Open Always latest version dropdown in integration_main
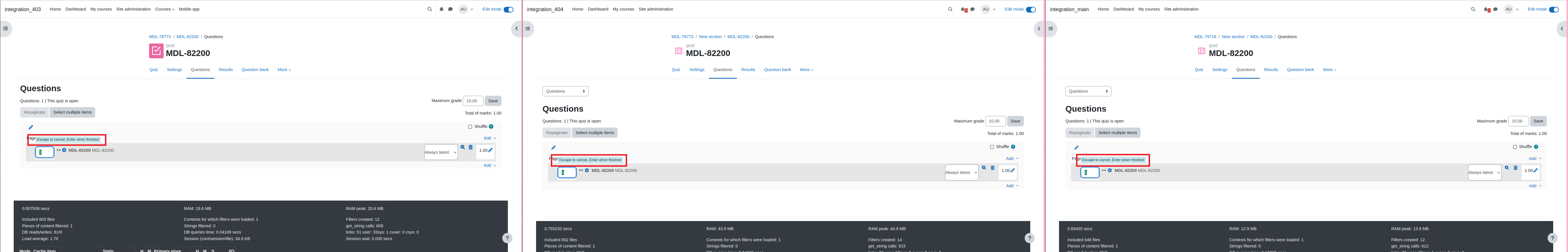Screen dimensions: 1568x252 [x=1485, y=173]
